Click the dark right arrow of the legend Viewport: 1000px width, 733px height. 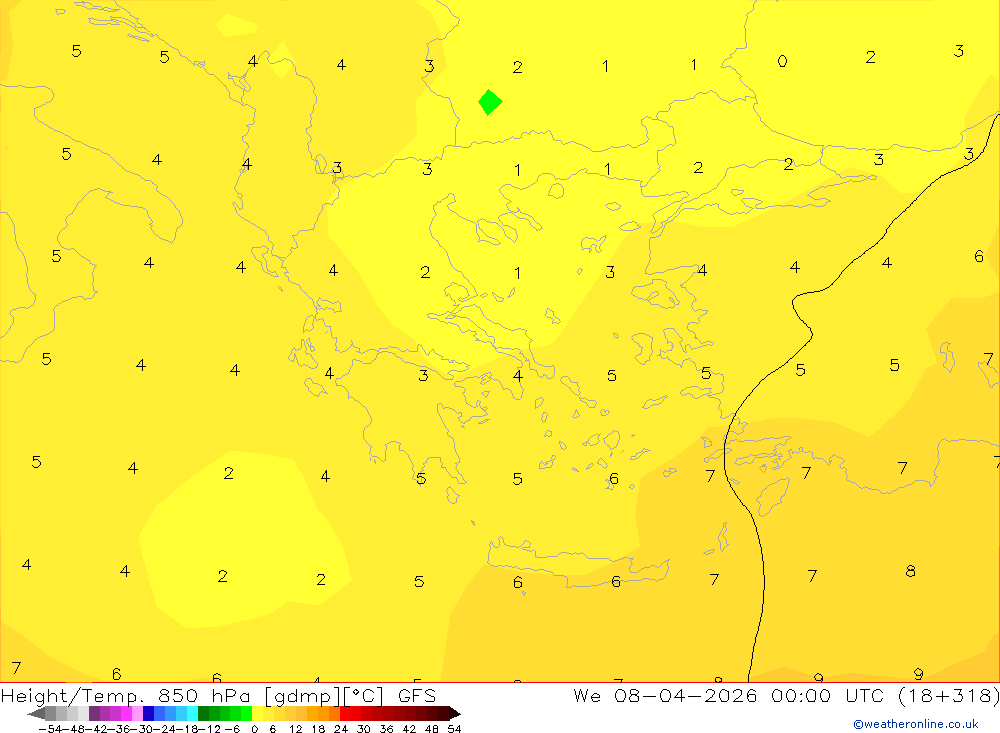coord(455,714)
